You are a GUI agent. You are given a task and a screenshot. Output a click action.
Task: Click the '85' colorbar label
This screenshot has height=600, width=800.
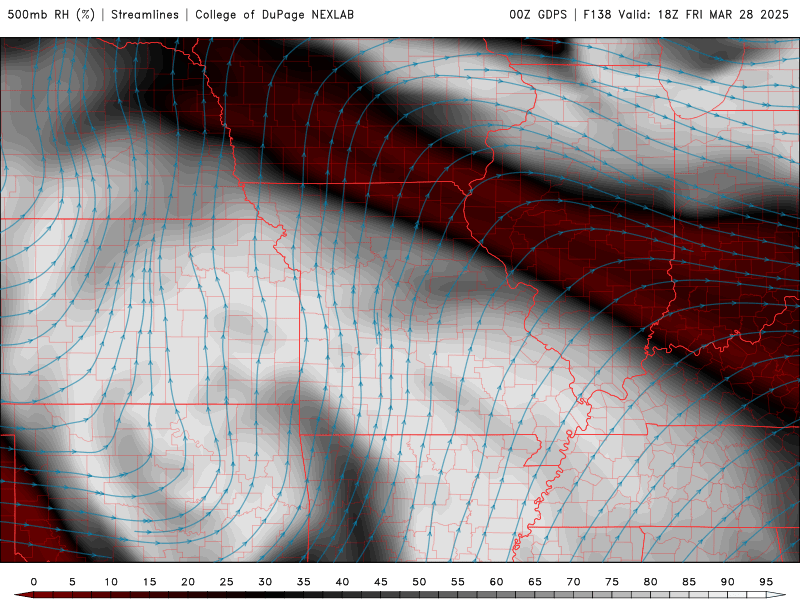pyautogui.click(x=689, y=582)
